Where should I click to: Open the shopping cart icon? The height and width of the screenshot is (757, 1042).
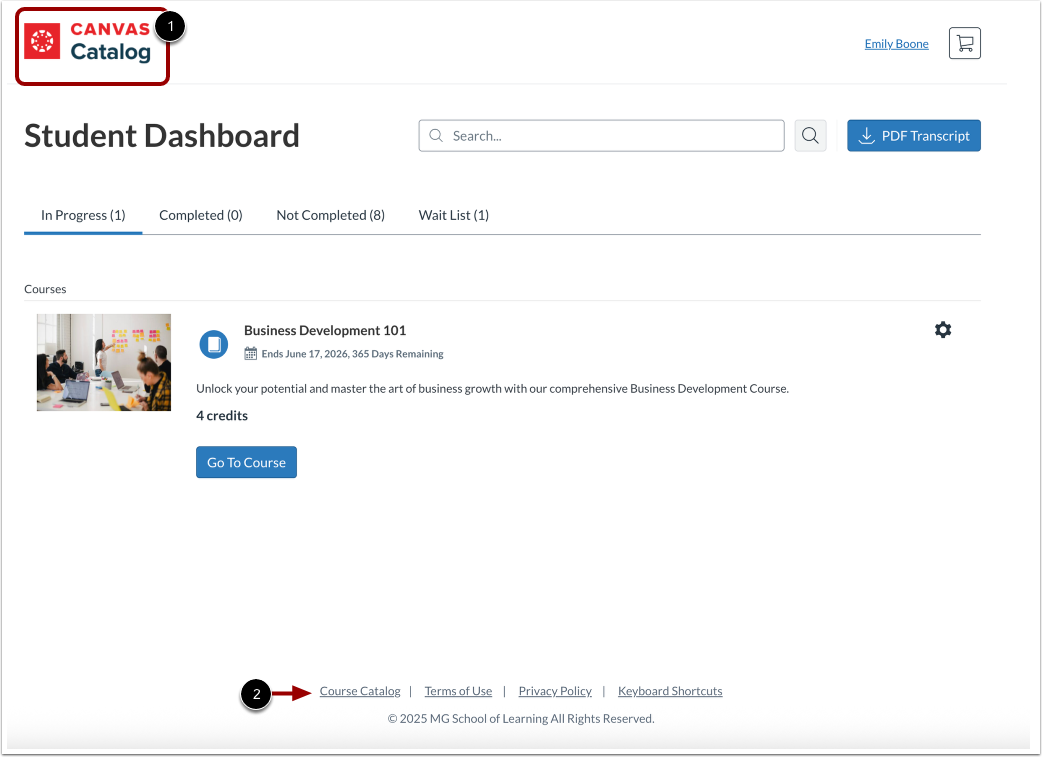(x=964, y=43)
